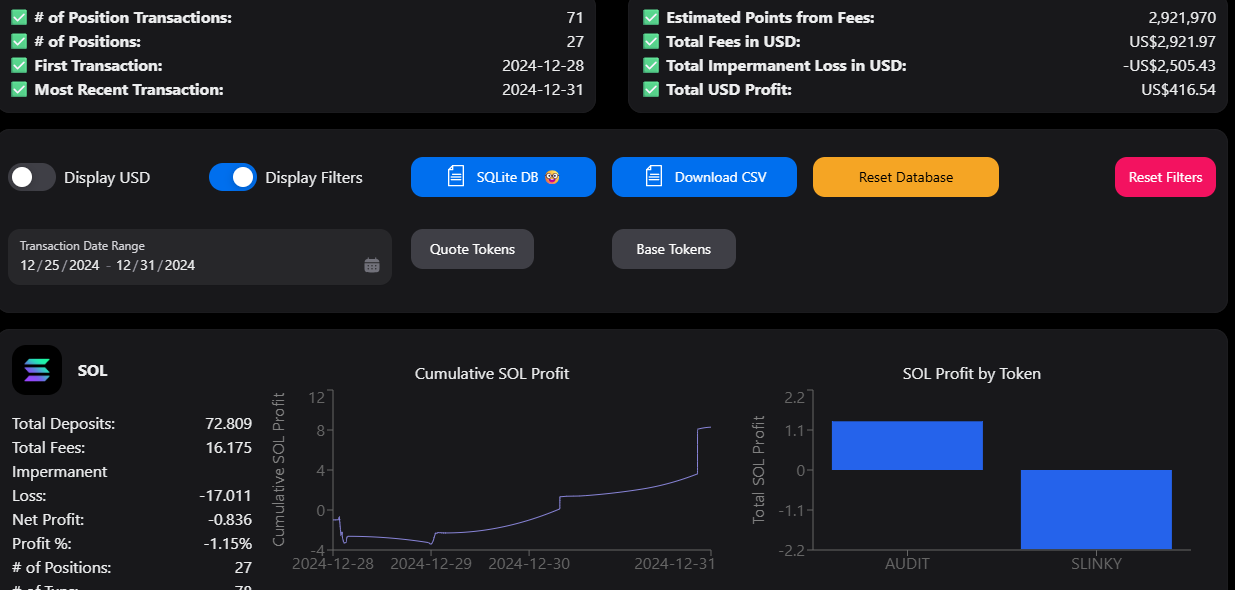Click the end date 12/31/2024 field
Screen dimensions: 1235x590
pyautogui.click(x=155, y=265)
